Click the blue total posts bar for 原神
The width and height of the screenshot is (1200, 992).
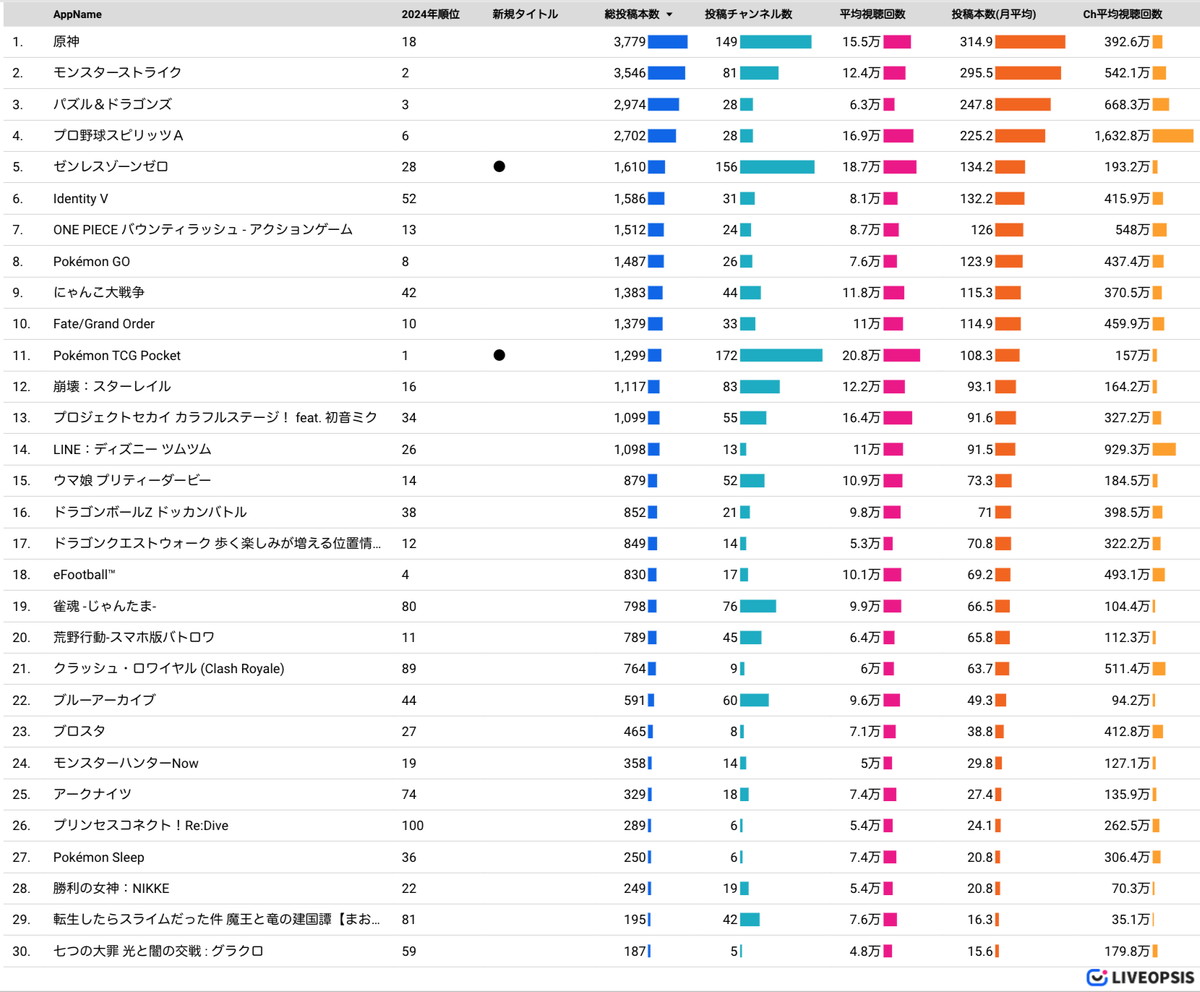[x=667, y=42]
